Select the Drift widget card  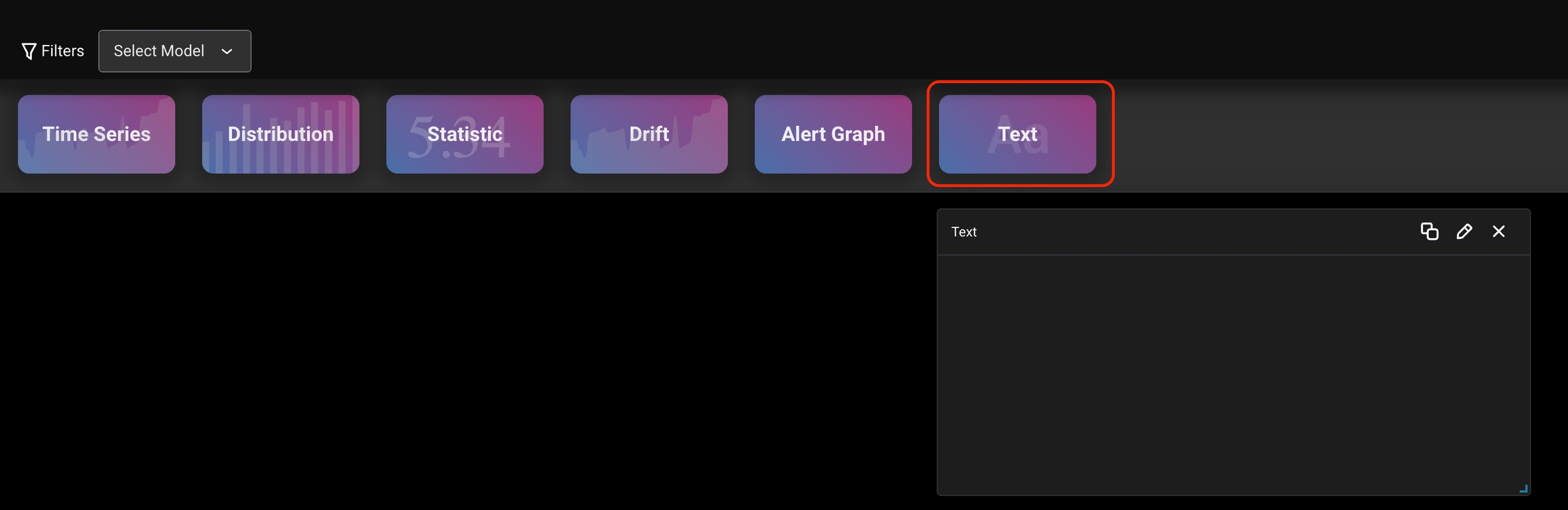[649, 134]
